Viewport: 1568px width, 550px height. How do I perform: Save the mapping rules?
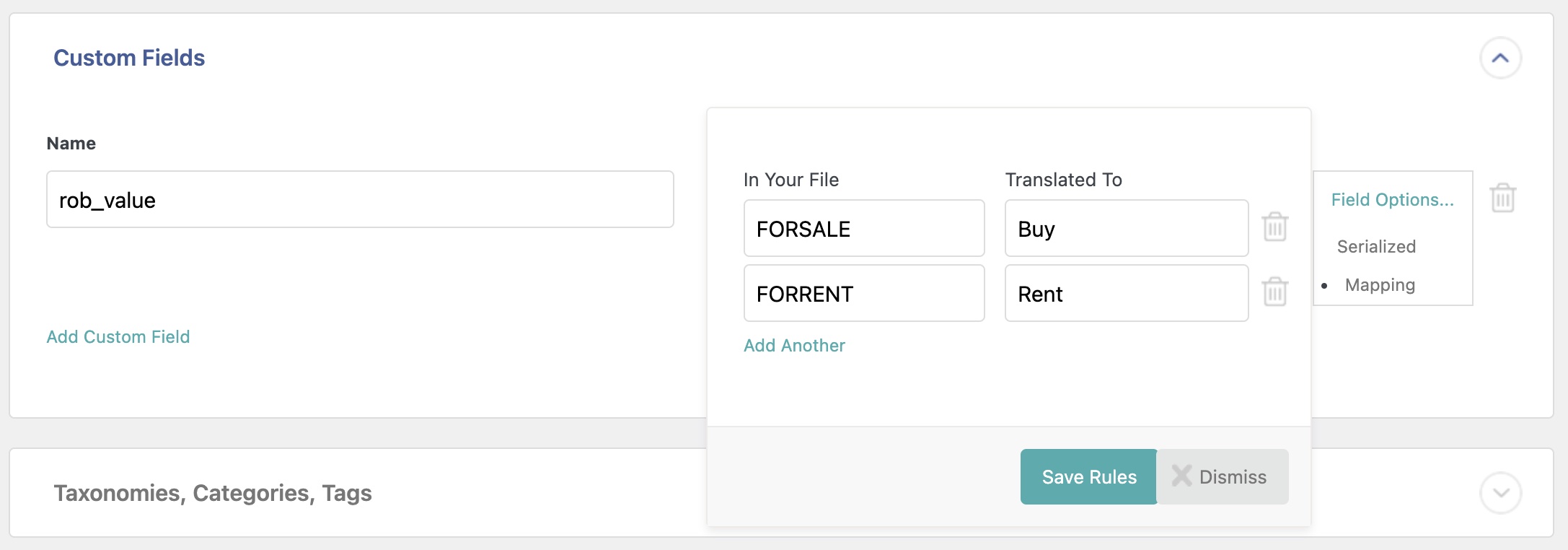(1088, 477)
